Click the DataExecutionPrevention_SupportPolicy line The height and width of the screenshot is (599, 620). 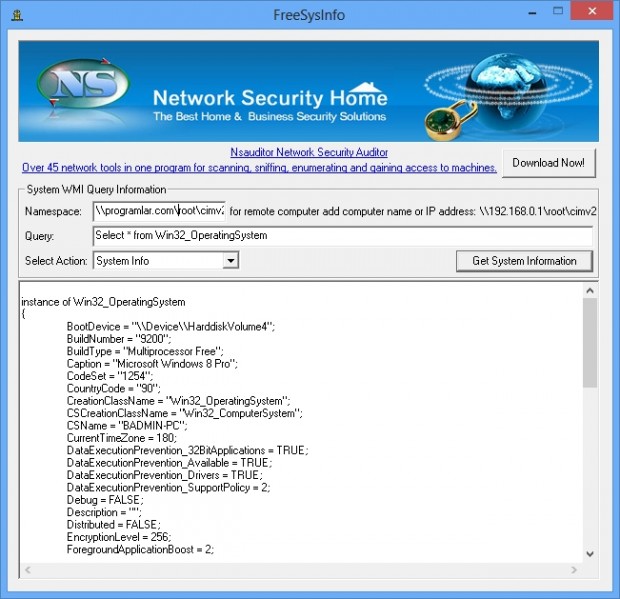(x=168, y=488)
